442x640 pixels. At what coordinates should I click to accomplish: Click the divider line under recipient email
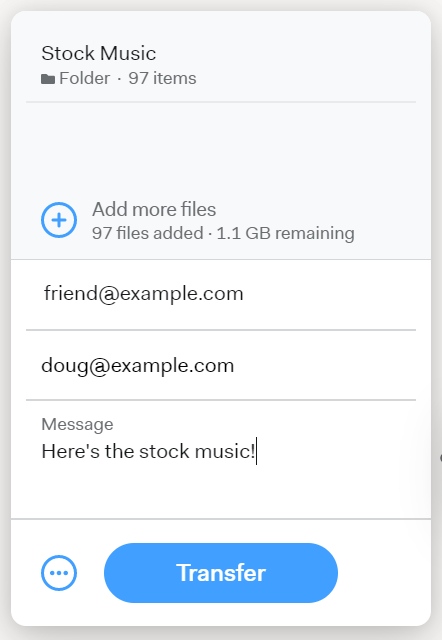pos(221,330)
